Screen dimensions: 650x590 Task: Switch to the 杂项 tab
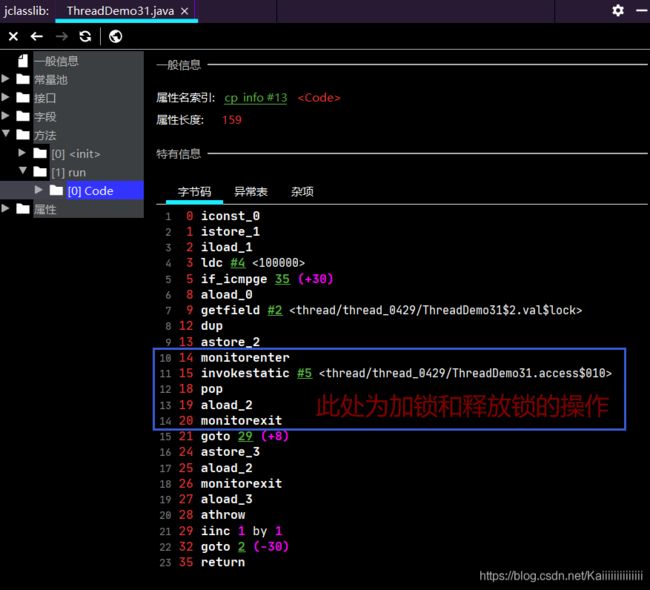point(302,192)
